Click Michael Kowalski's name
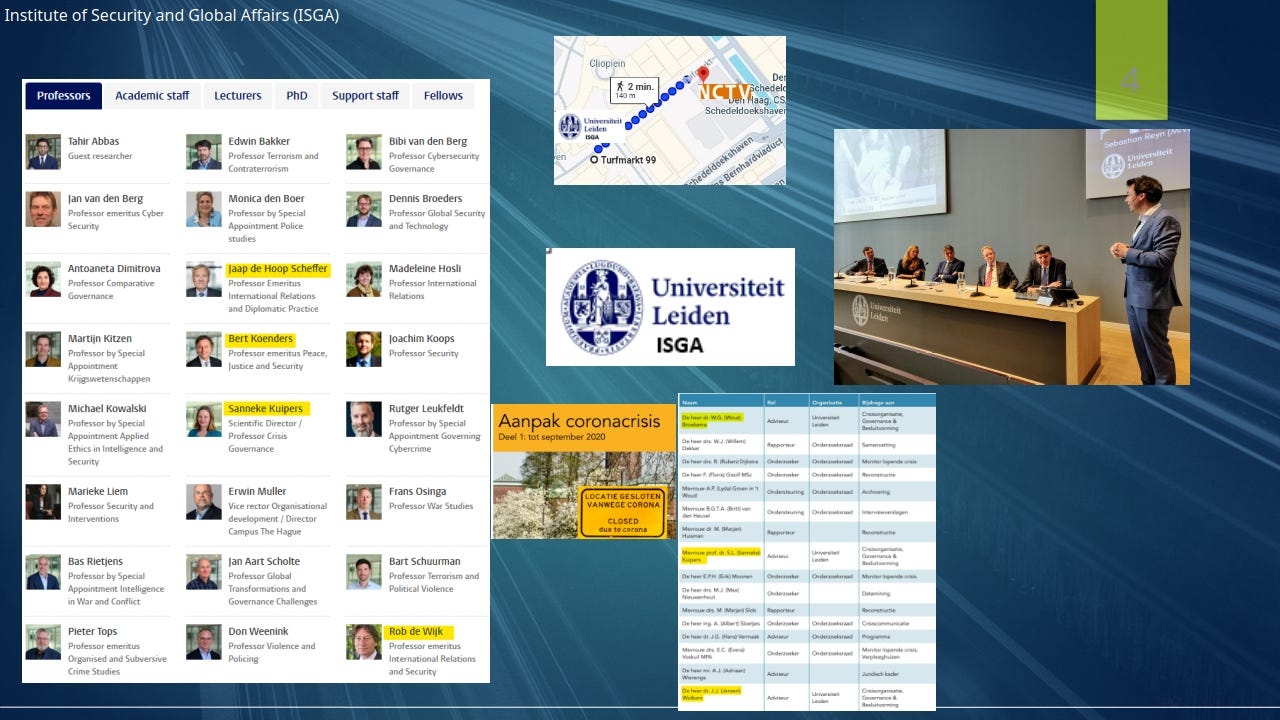The image size is (1280, 720). (107, 408)
